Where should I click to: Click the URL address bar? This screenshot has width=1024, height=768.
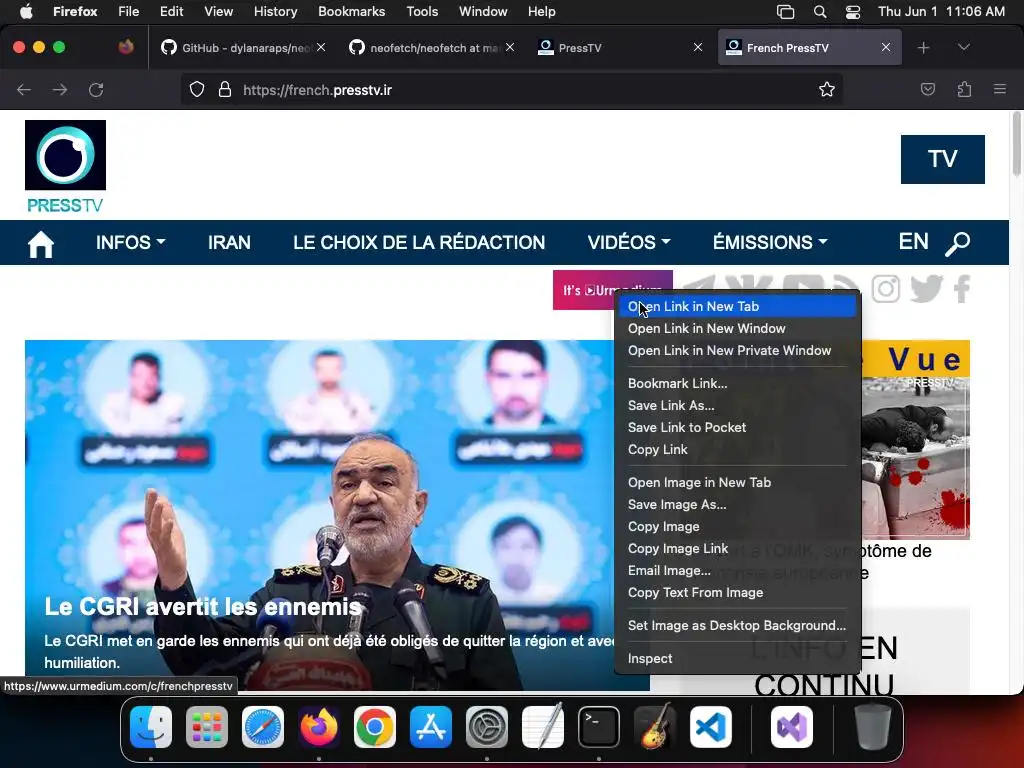pyautogui.click(x=511, y=89)
